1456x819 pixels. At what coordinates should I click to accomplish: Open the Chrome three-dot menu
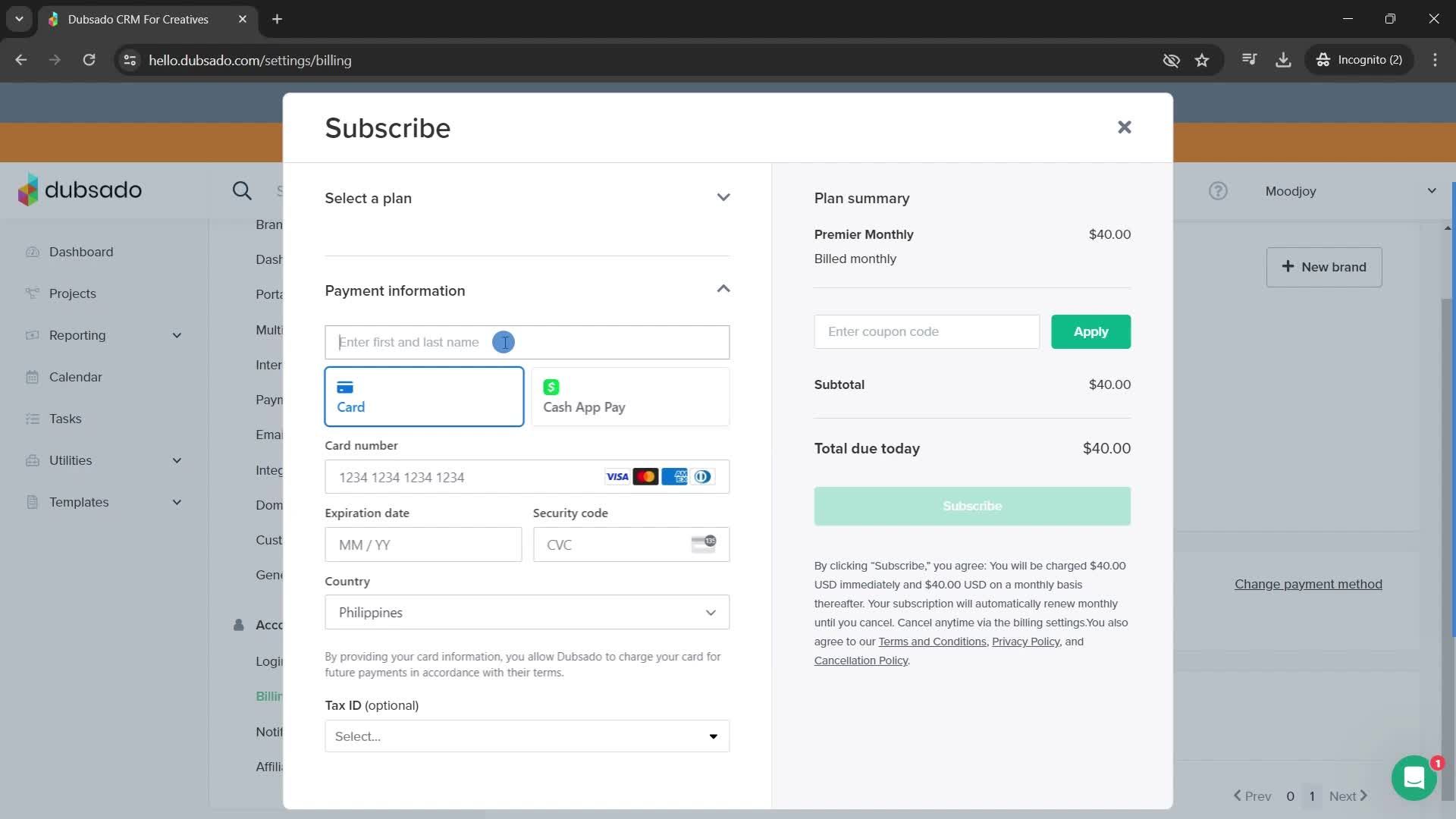pyautogui.click(x=1435, y=60)
